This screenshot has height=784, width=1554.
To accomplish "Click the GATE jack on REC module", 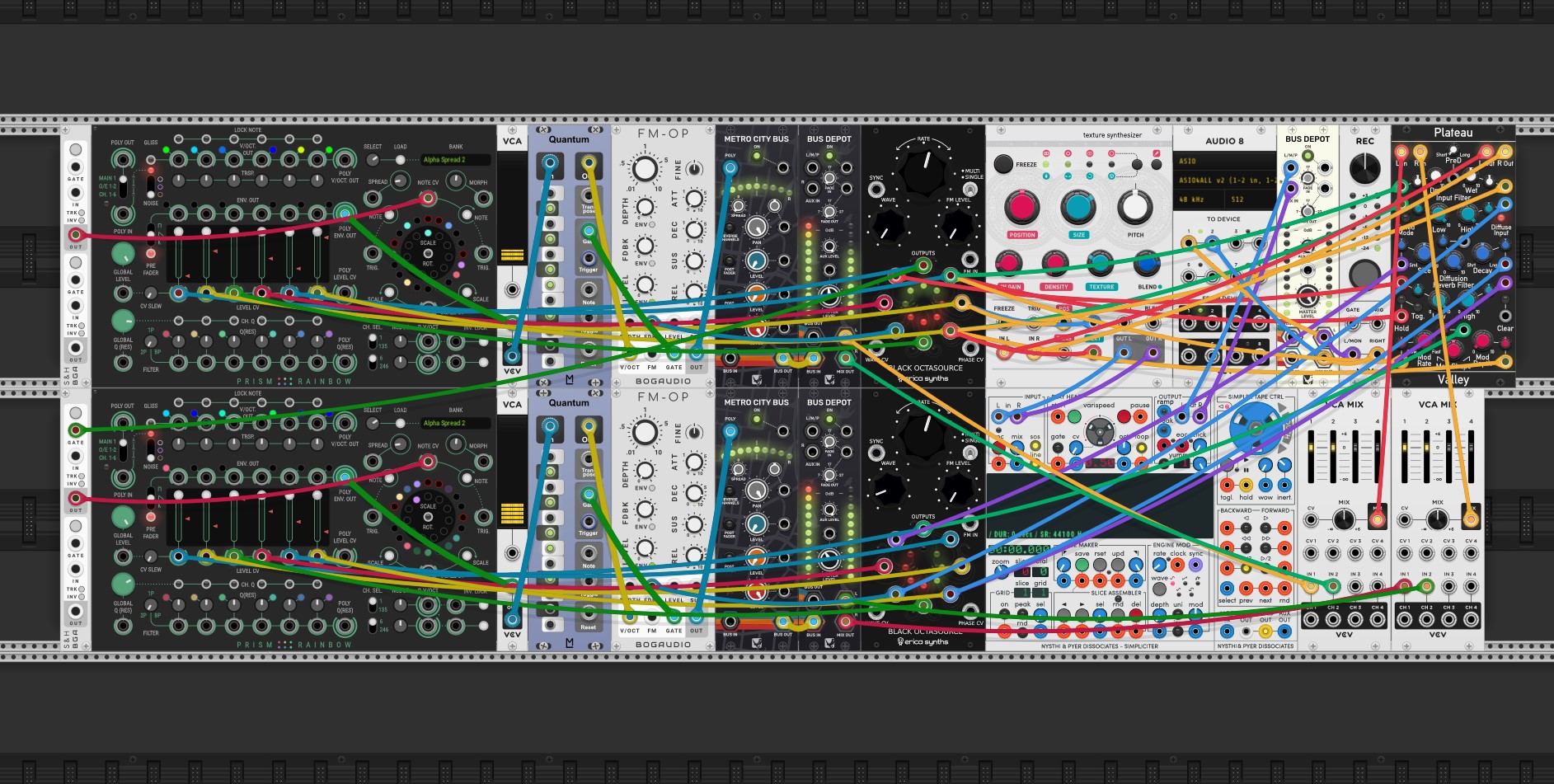I will [x=1353, y=323].
